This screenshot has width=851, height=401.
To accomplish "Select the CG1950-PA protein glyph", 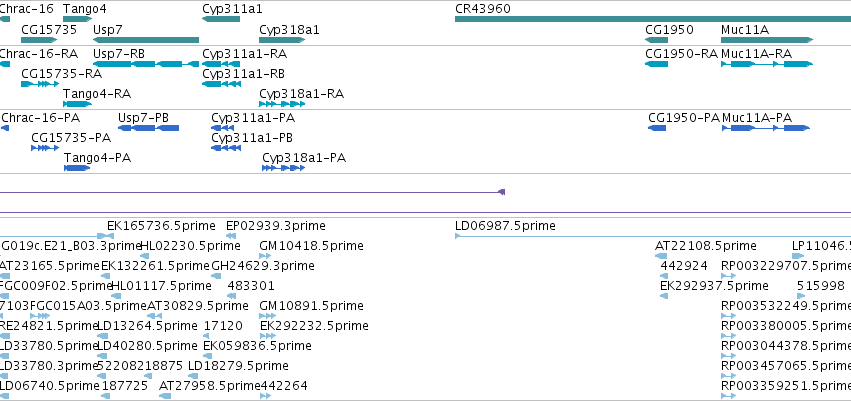I will [x=657, y=128].
